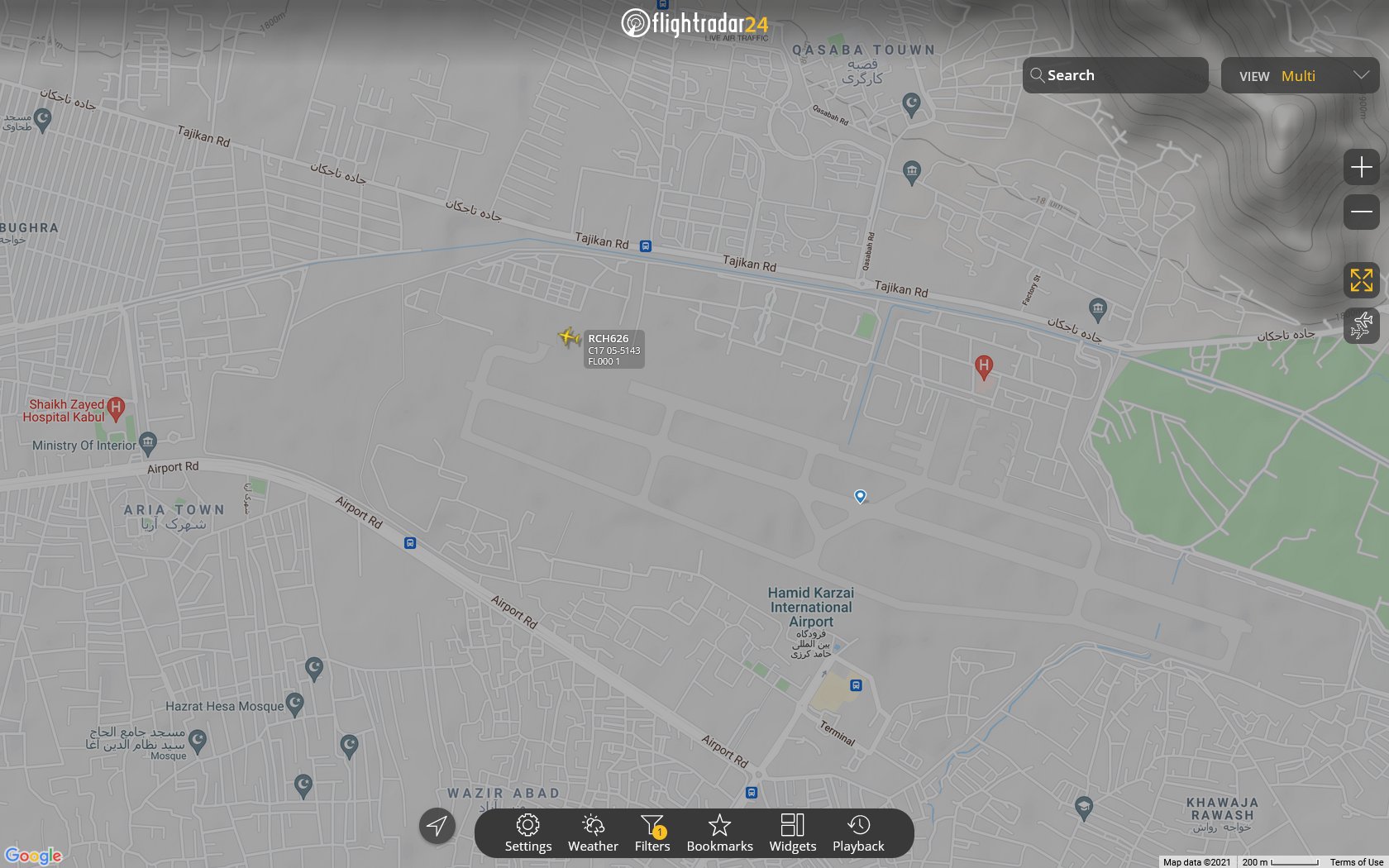
Task: Click the RCH626 flight info label
Action: point(613,349)
